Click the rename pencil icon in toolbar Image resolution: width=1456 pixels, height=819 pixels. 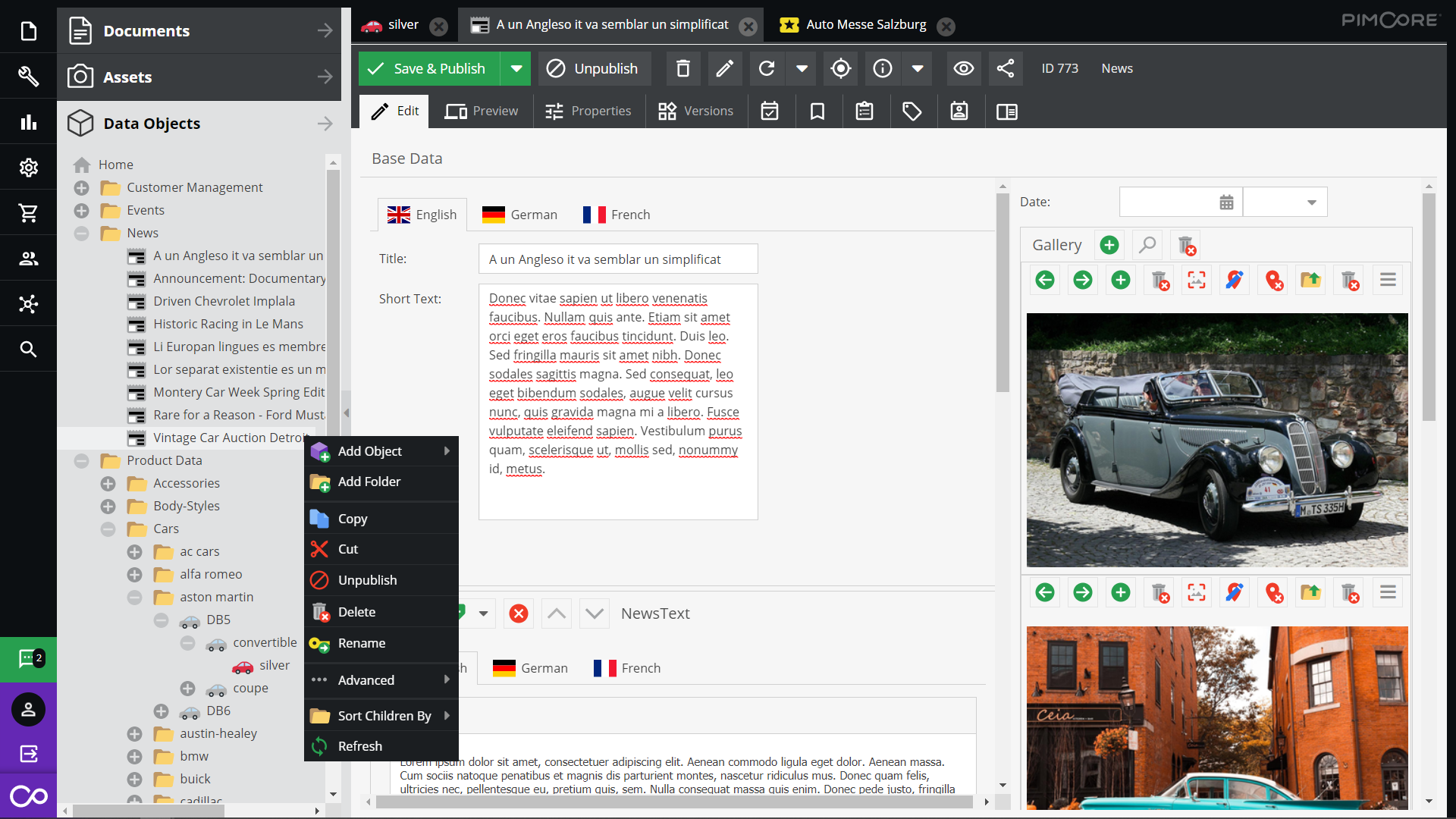(725, 68)
